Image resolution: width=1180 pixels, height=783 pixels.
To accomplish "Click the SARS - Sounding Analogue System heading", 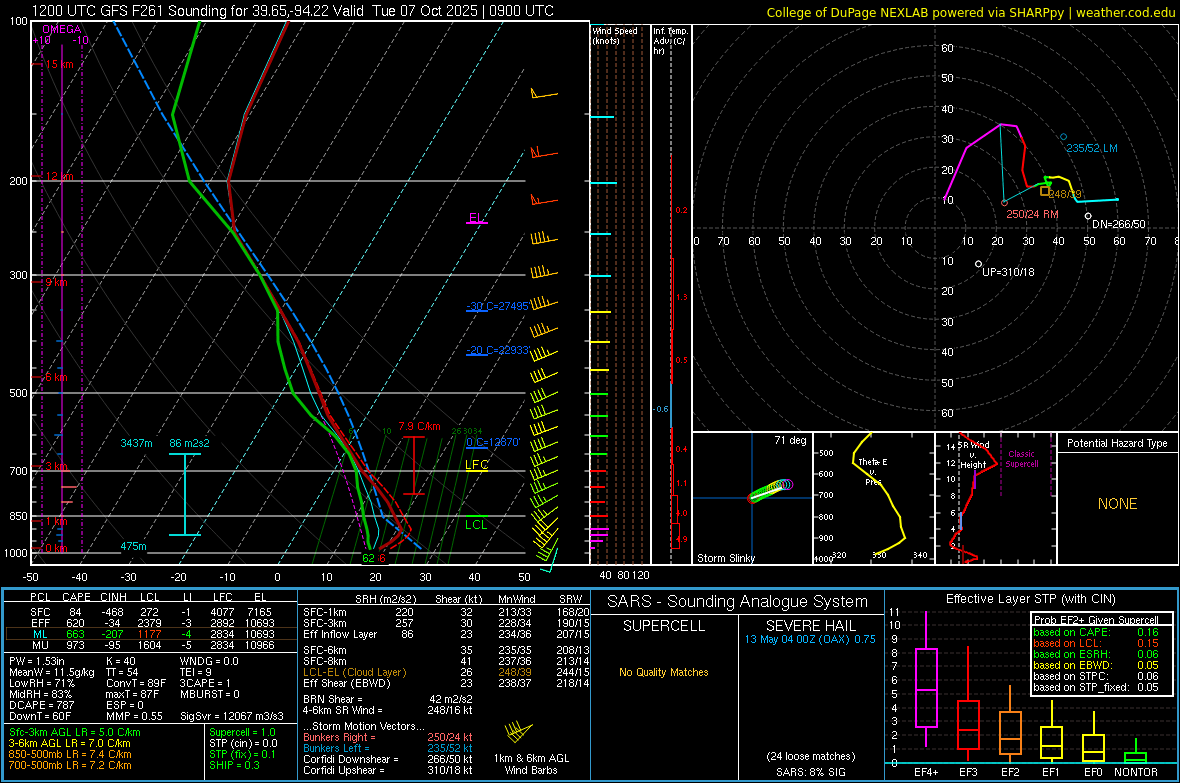I will (x=737, y=602).
